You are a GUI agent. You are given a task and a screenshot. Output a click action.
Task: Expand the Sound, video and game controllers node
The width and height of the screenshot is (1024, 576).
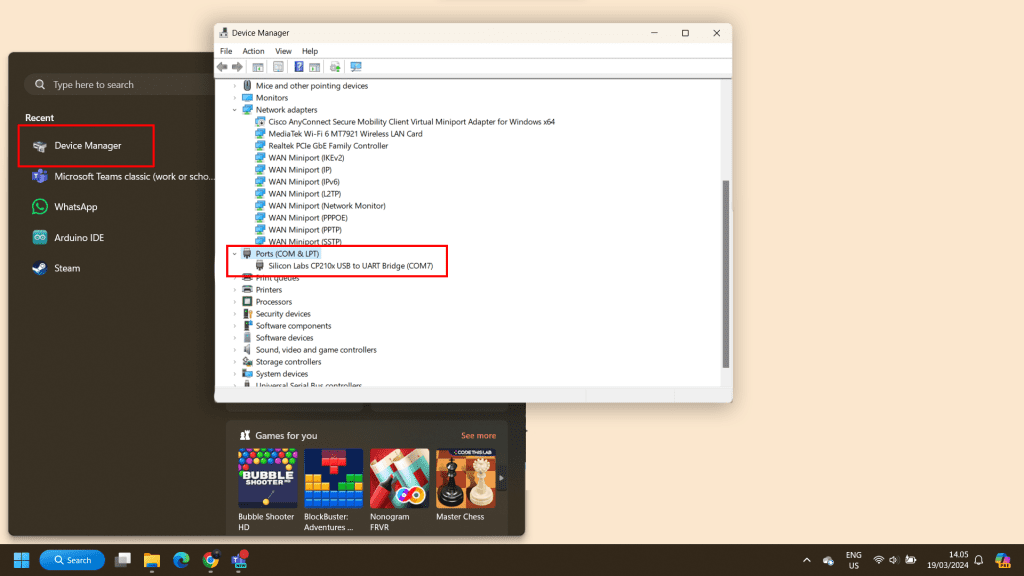click(x=235, y=350)
